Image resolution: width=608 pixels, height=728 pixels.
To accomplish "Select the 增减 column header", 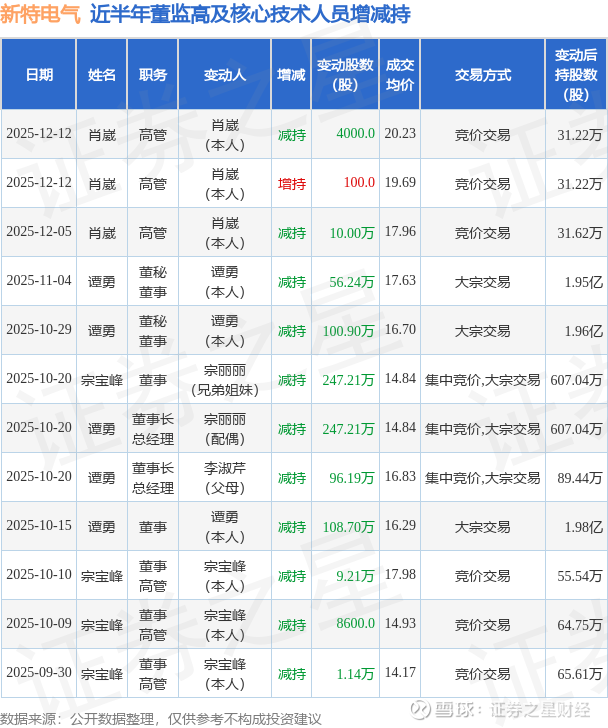I will click(x=291, y=74).
